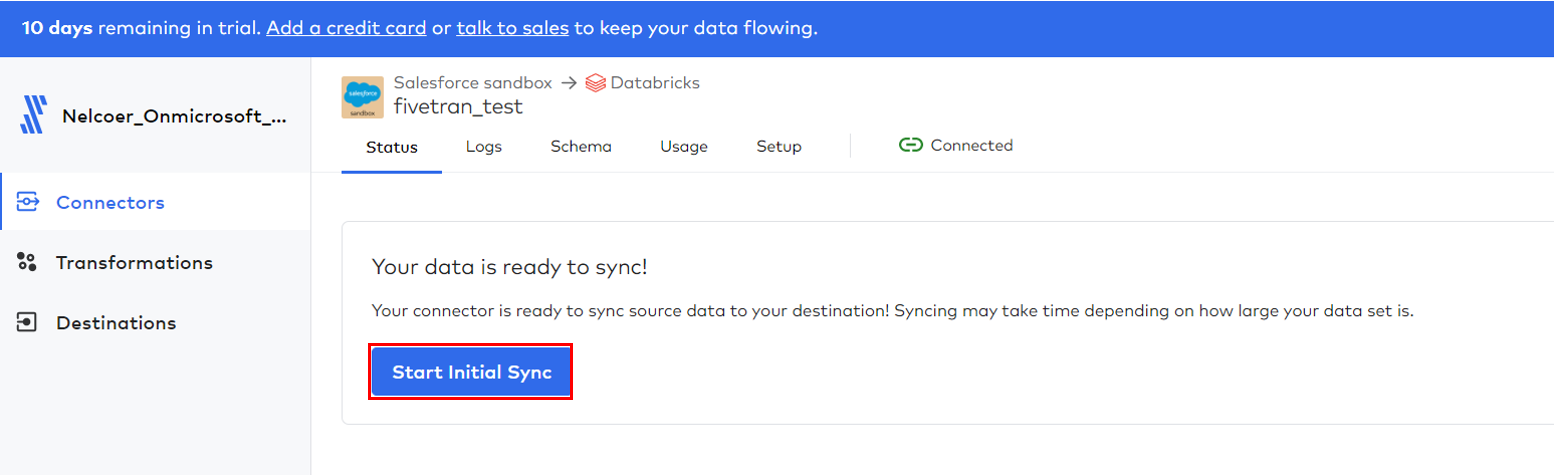
Task: View the Usage tab
Action: pos(684,147)
